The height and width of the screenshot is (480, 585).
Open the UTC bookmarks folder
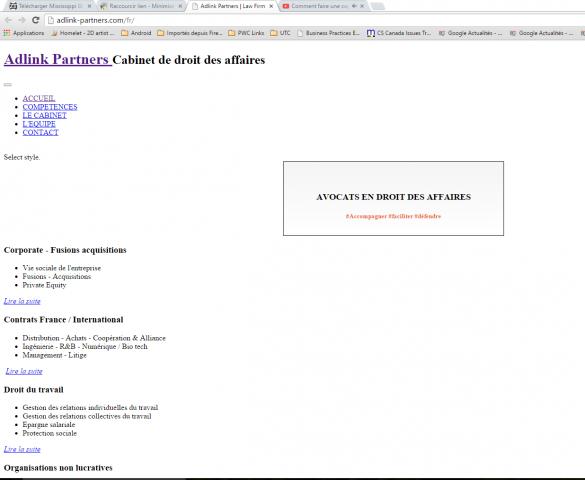(280, 33)
